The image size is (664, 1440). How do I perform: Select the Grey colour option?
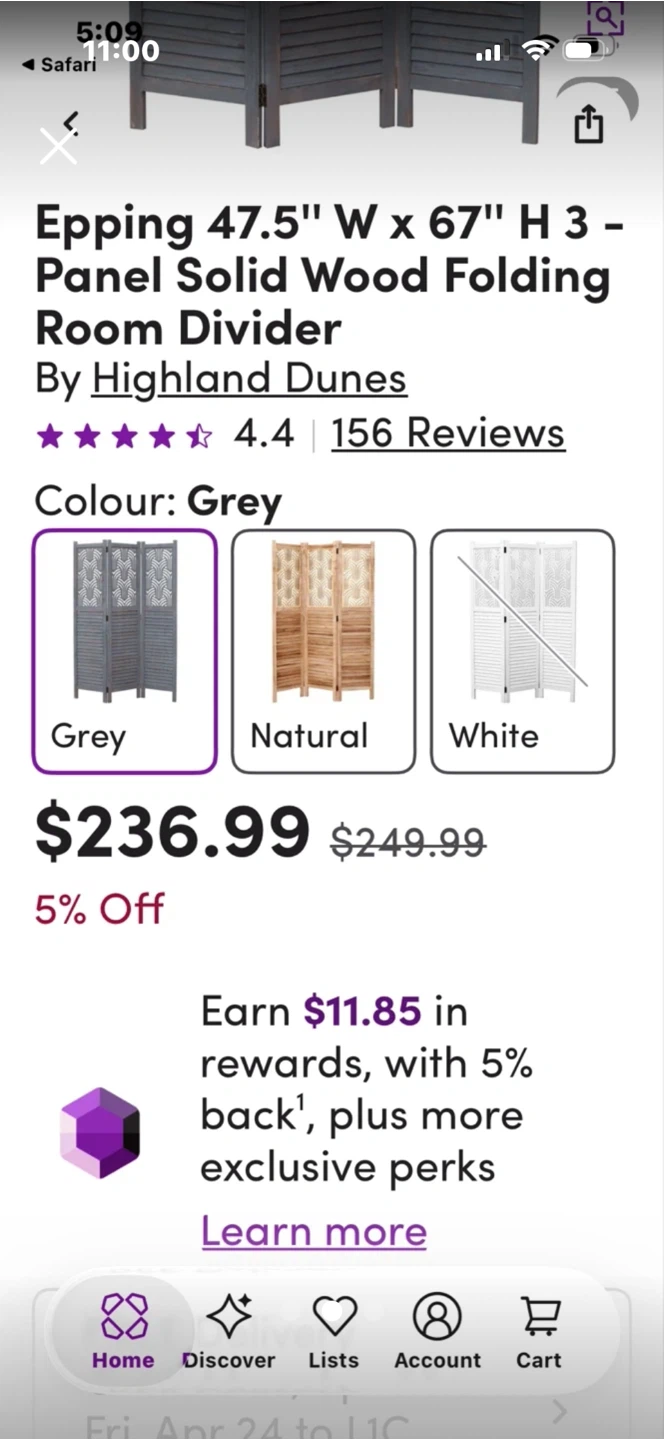click(125, 651)
